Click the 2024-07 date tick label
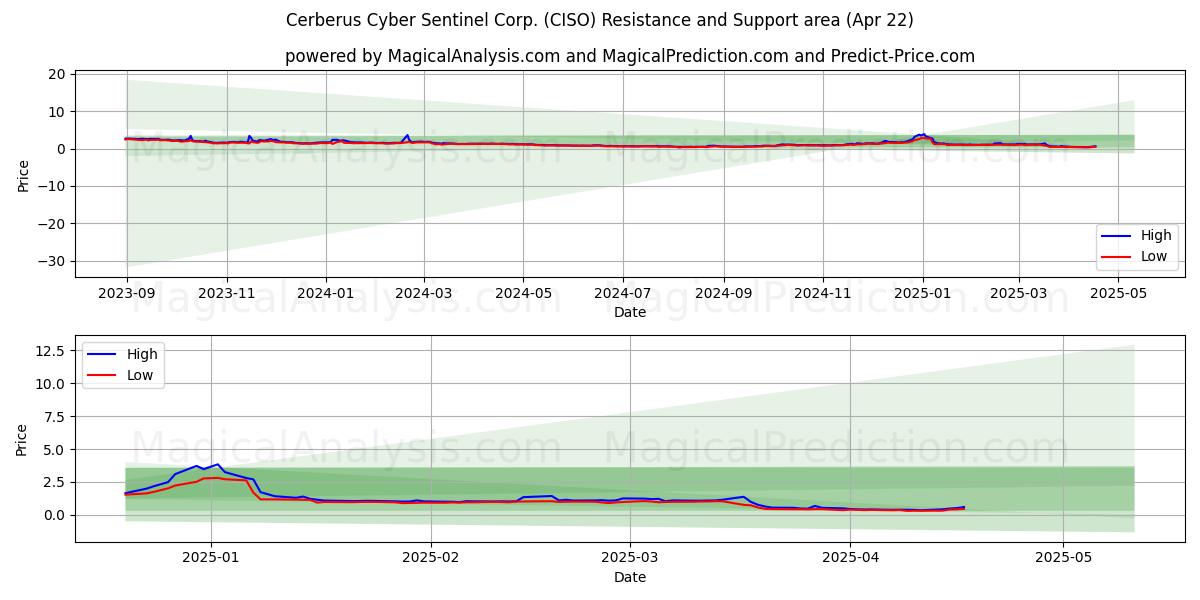 623,295
